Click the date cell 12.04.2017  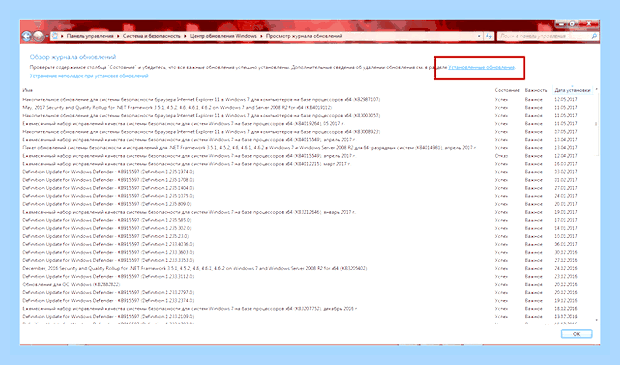click(566, 155)
